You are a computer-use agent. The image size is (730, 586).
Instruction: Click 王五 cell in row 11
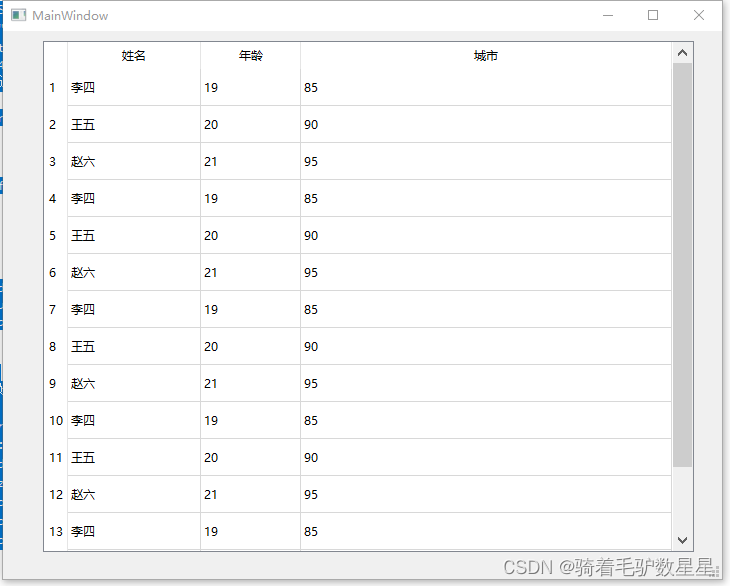pyautogui.click(x=134, y=458)
